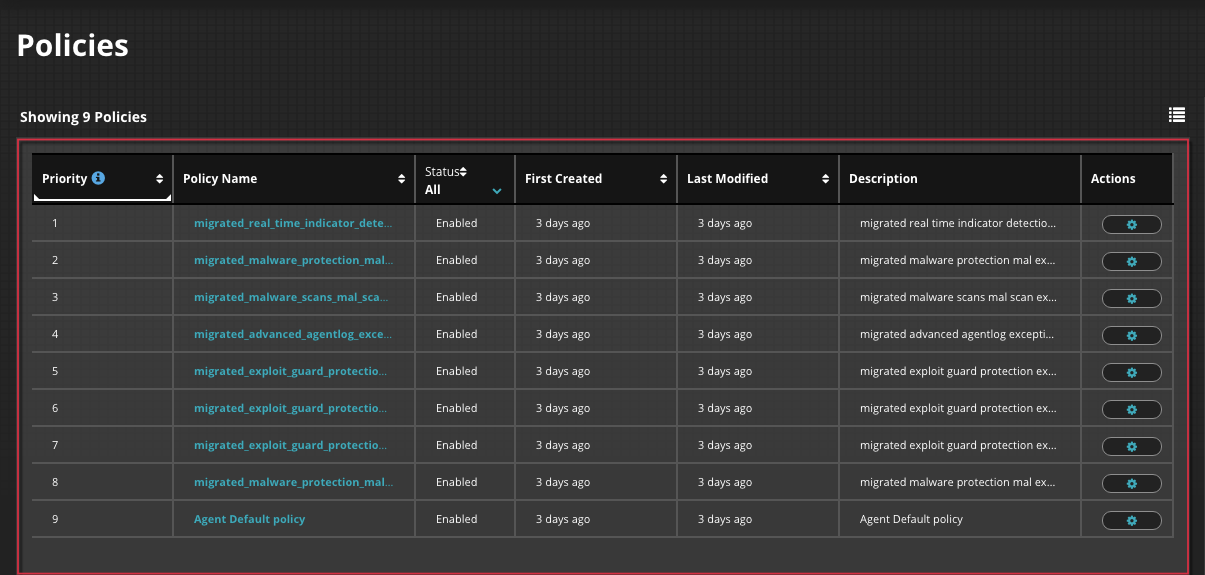
Task: Open the priority 5 migrated_exploit_guard policy link
Action: click(290, 371)
